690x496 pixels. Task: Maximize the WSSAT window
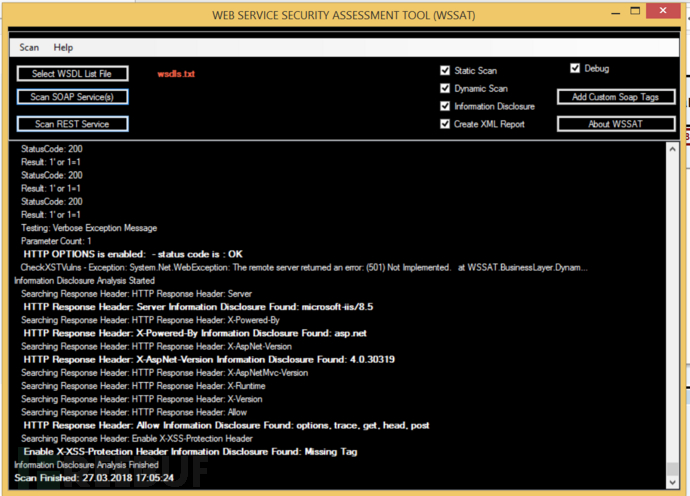point(635,11)
